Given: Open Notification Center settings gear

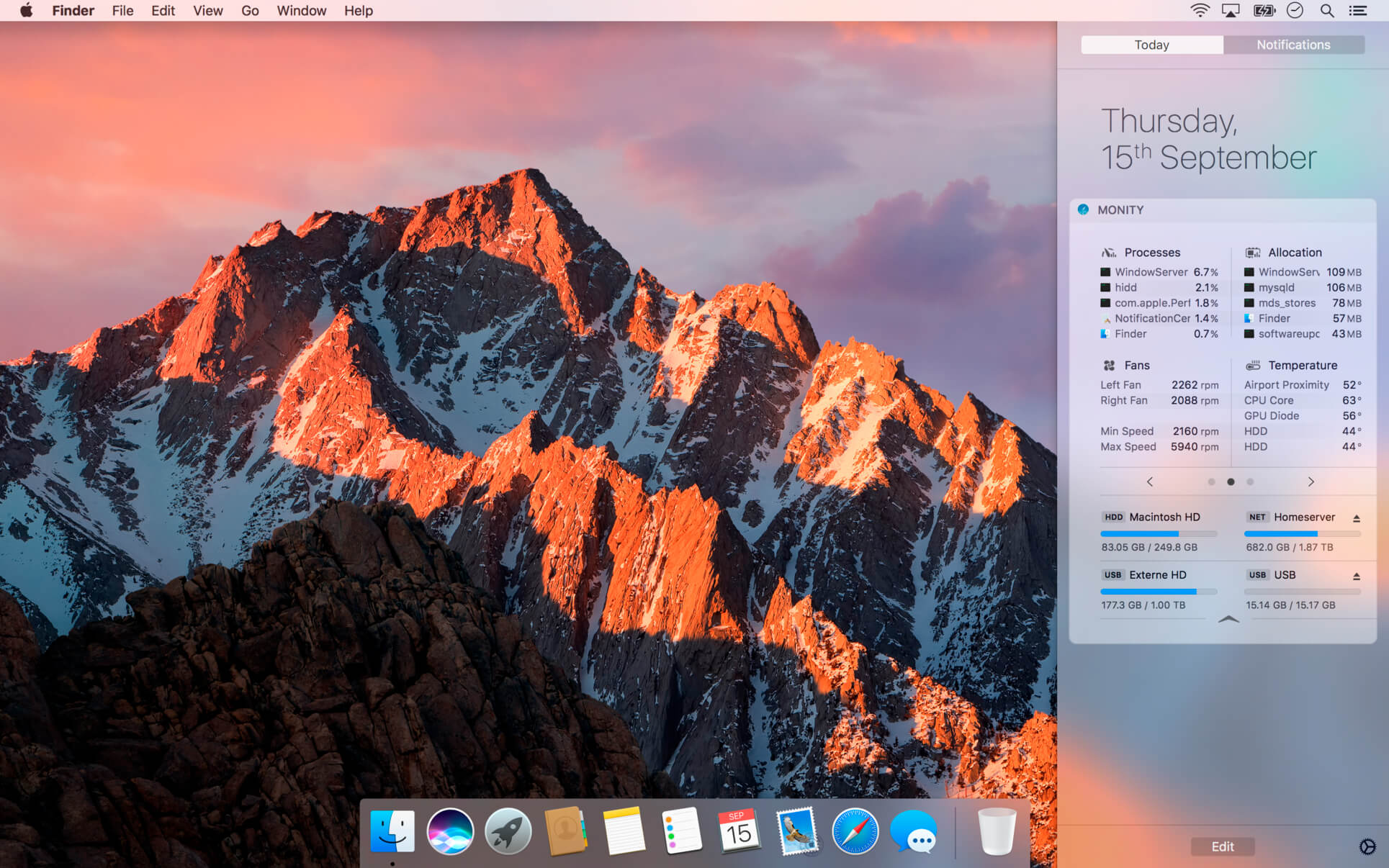Looking at the screenshot, I should [x=1367, y=846].
